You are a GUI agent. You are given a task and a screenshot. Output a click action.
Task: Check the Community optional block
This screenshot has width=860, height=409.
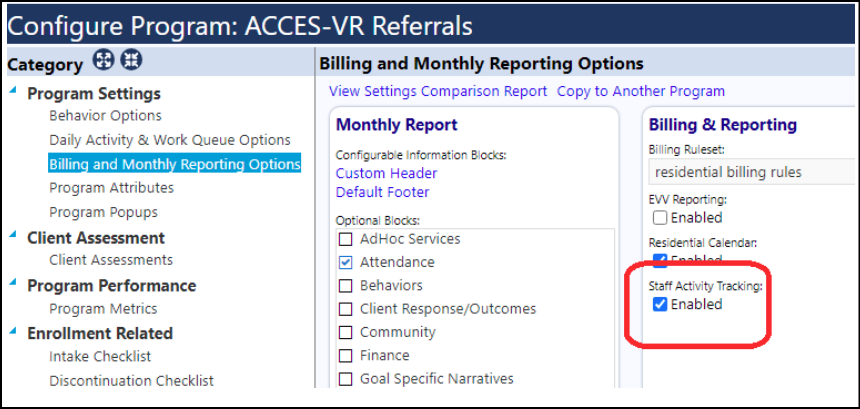coord(346,332)
